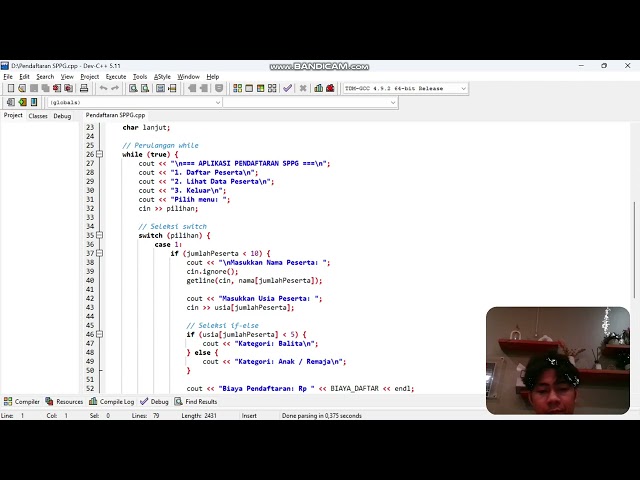Click the Open file toolbar icon

[22, 88]
